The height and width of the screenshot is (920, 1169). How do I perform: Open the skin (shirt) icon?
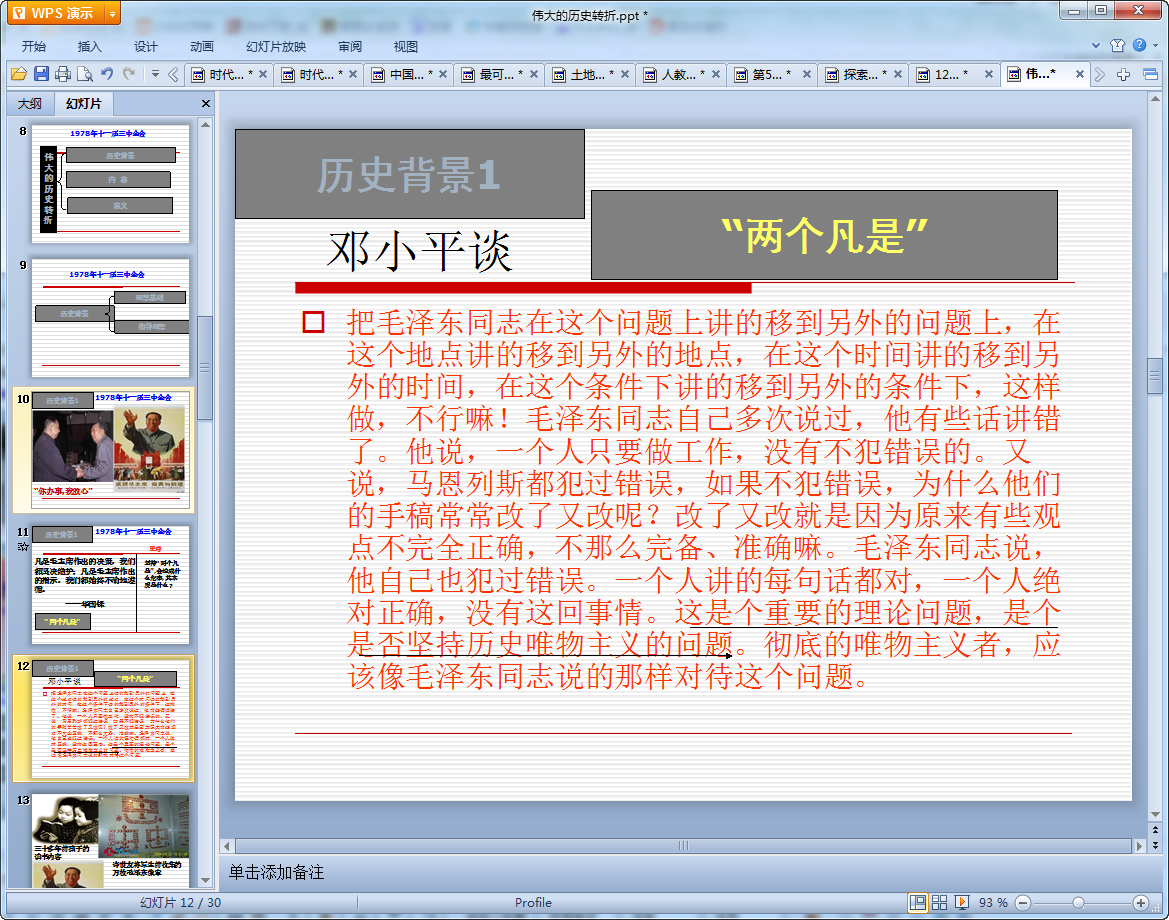click(1117, 45)
